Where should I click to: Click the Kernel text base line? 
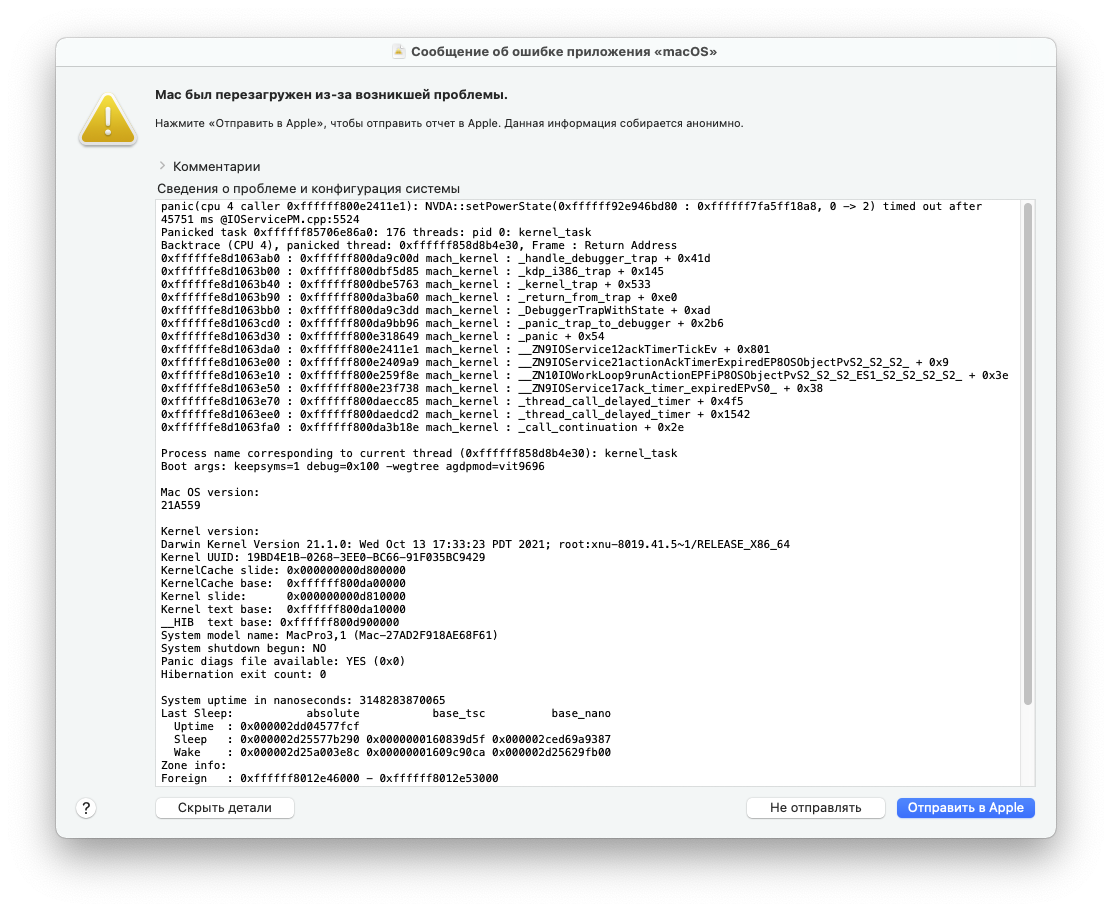(283, 609)
